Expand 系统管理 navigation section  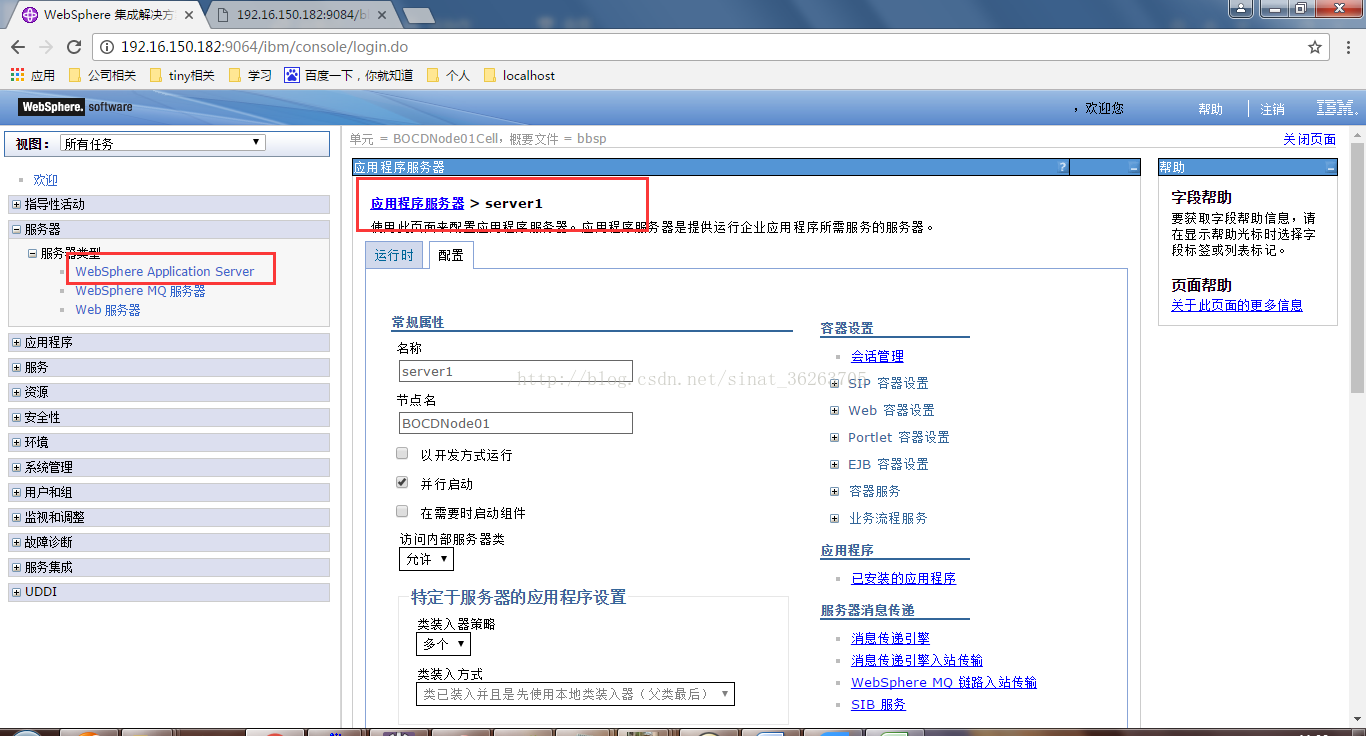tap(16, 467)
